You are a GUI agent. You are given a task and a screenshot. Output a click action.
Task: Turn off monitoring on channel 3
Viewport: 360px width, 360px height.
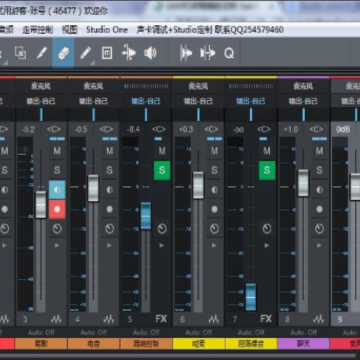[x=57, y=190]
